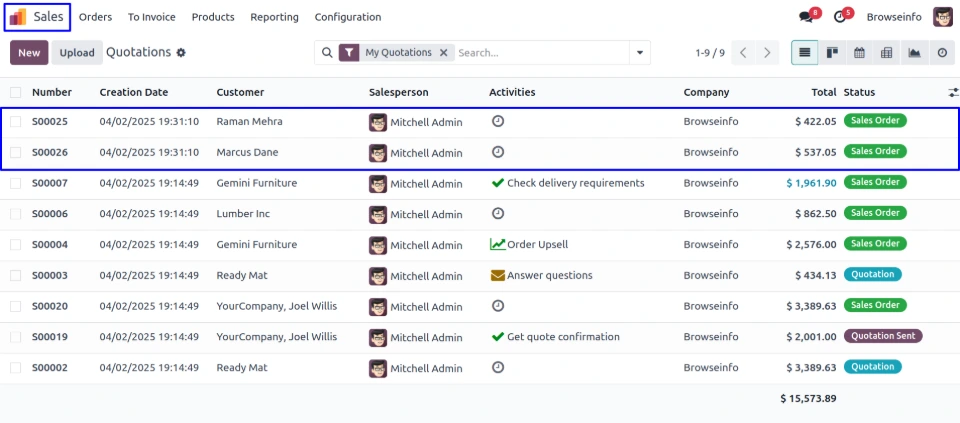Tick the checkbox for order S00025
This screenshot has width=960, height=423.
(16, 122)
